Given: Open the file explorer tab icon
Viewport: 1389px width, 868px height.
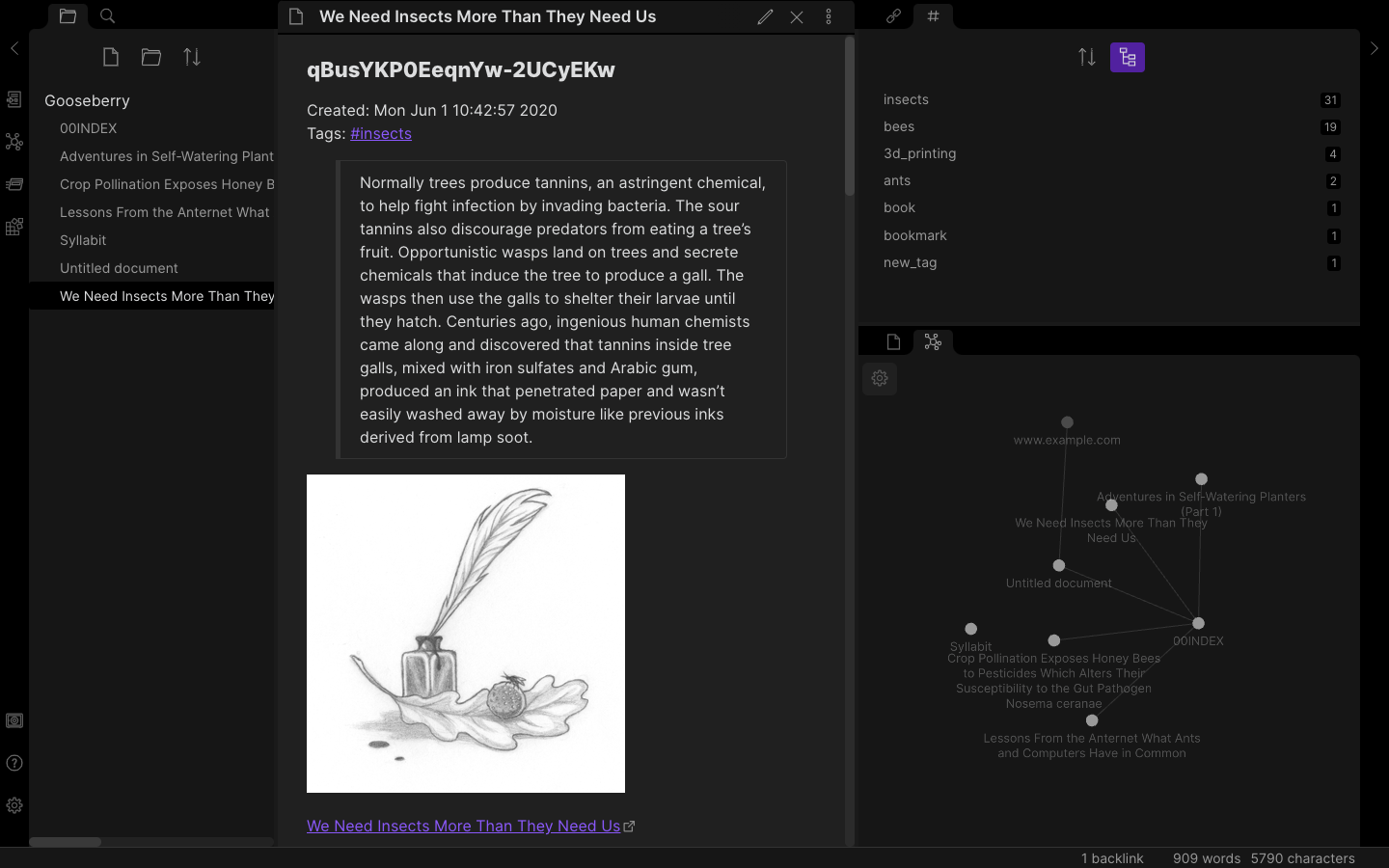Looking at the screenshot, I should [x=68, y=16].
